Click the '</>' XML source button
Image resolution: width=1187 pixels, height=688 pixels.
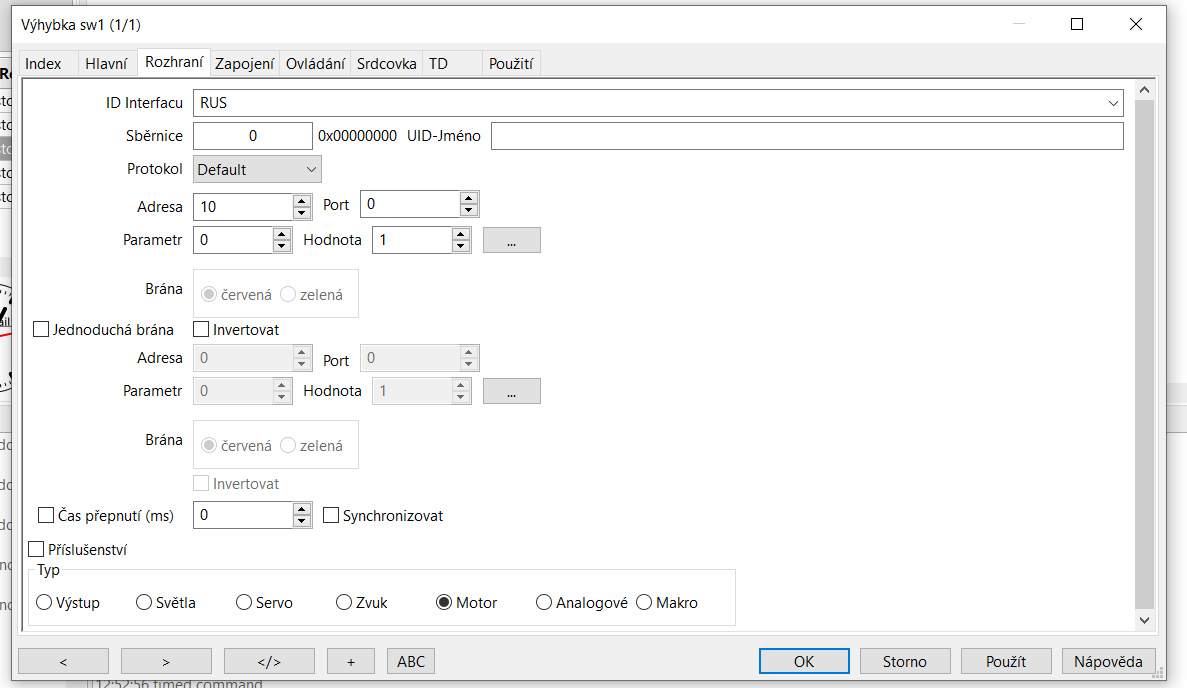pyautogui.click(x=269, y=661)
